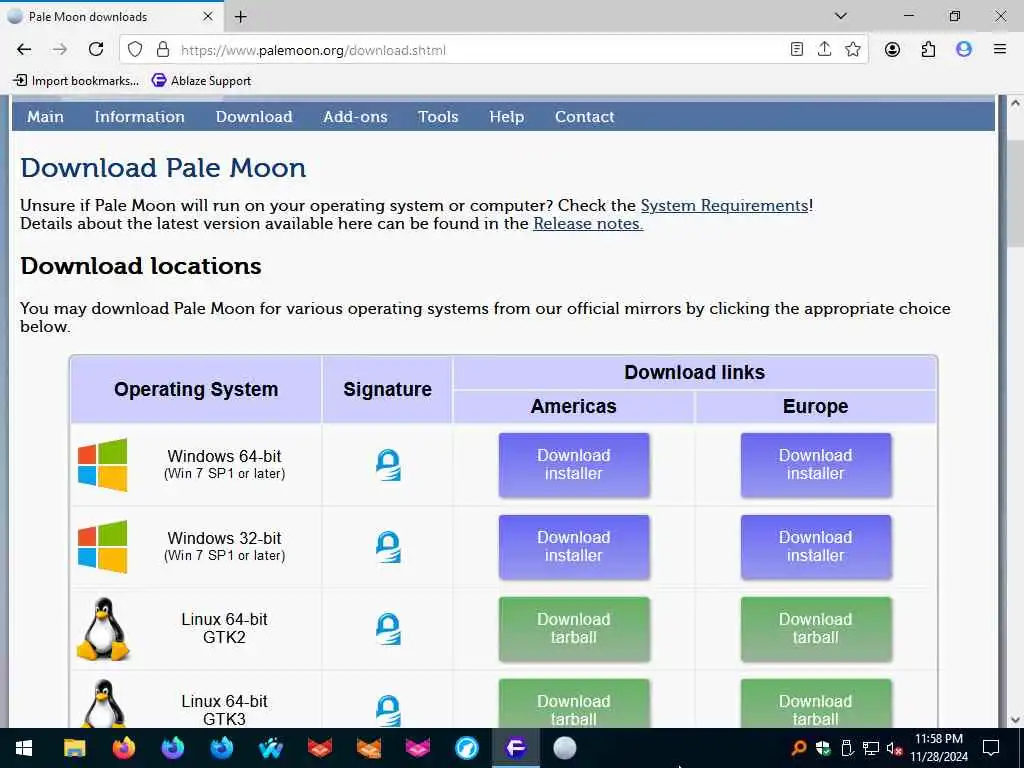Image resolution: width=1024 pixels, height=768 pixels.
Task: Click the Windows logo in 64-bit row
Action: point(103,465)
